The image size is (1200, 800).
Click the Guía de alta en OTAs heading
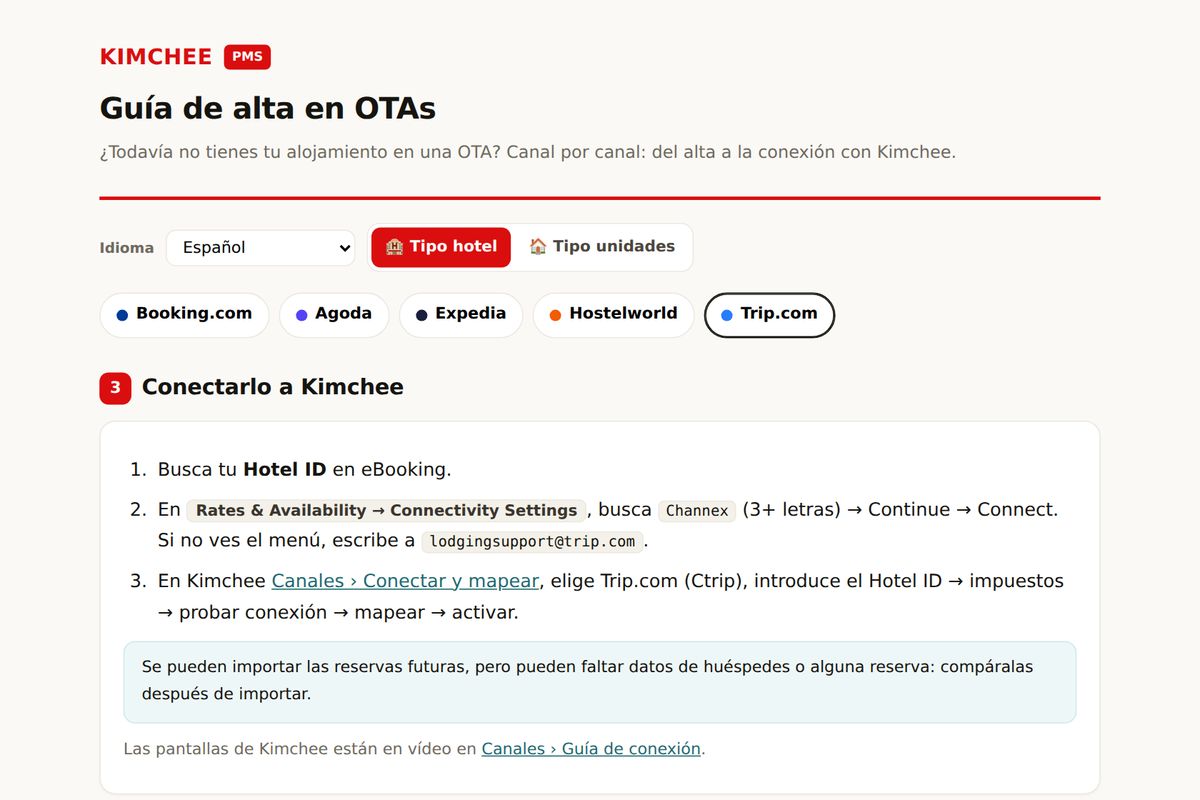[x=268, y=108]
